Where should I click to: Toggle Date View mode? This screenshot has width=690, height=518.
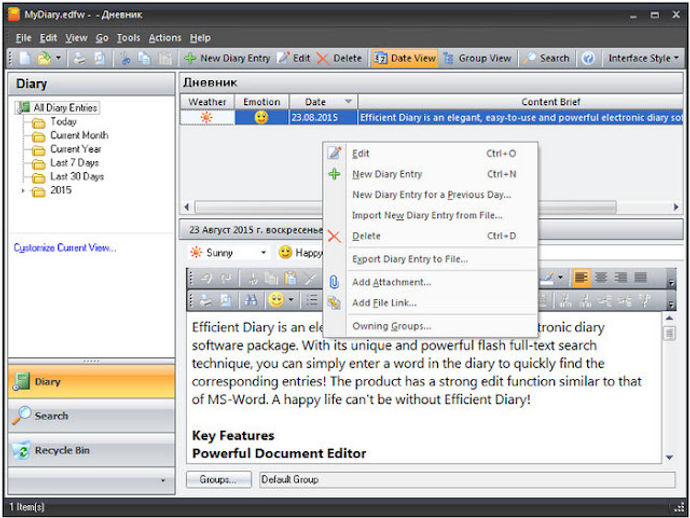(x=404, y=58)
